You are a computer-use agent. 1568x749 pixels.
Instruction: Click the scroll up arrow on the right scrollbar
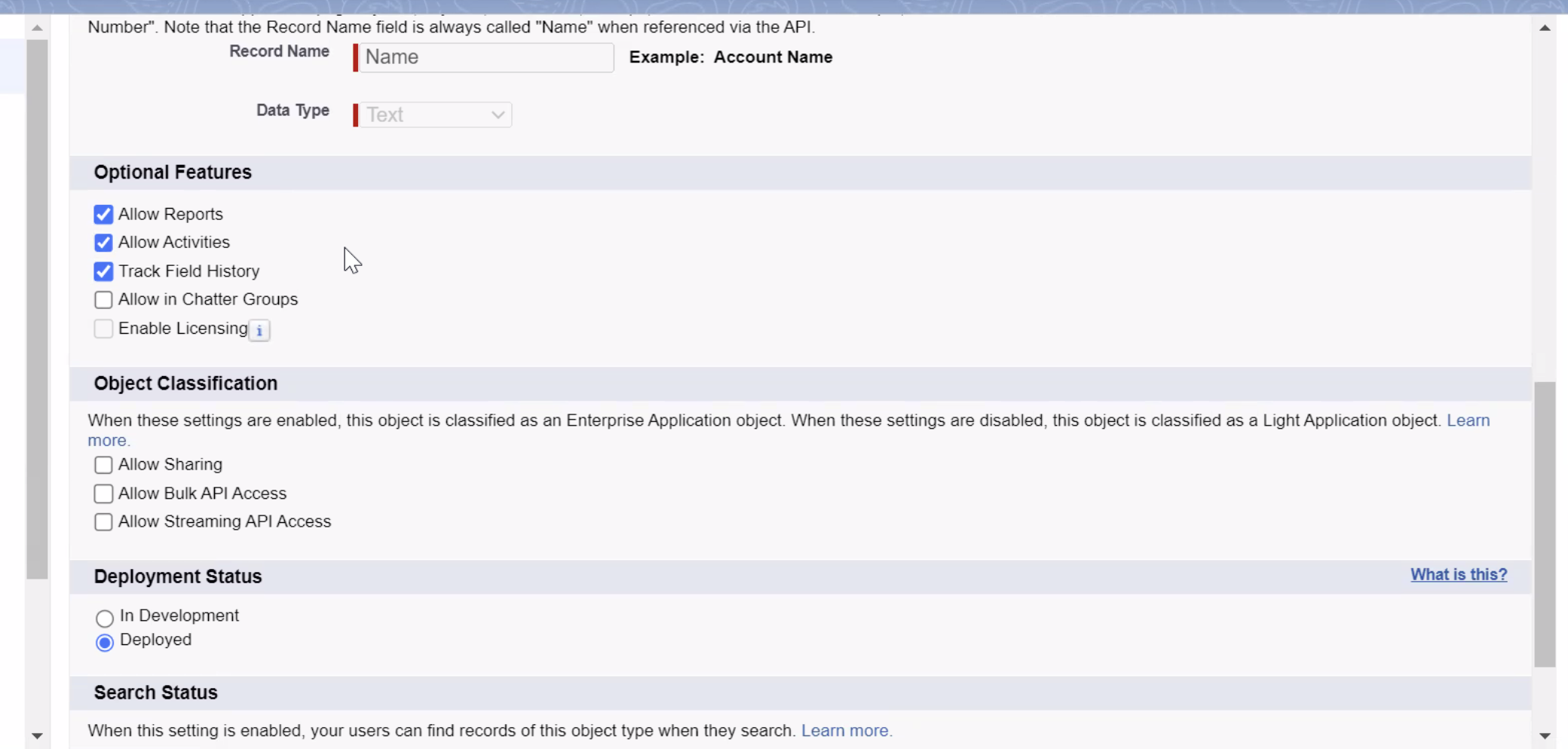1546,28
